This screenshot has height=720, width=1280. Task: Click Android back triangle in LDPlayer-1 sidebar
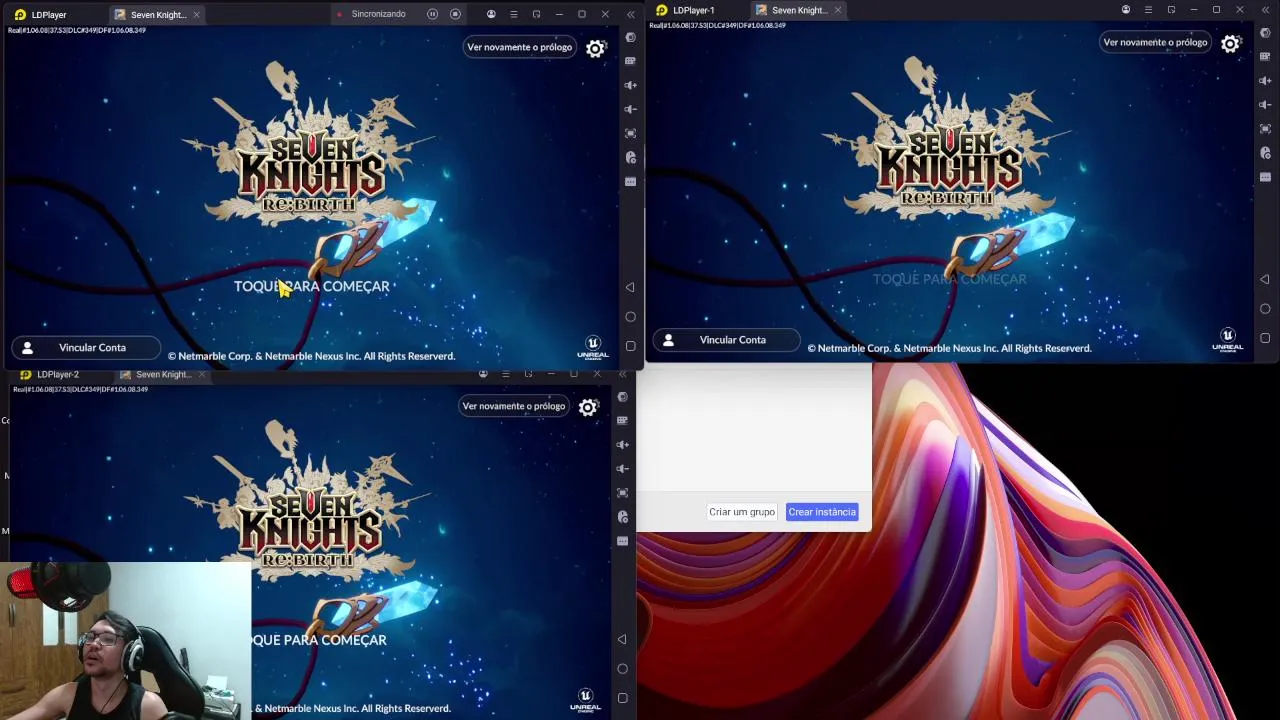(1265, 279)
